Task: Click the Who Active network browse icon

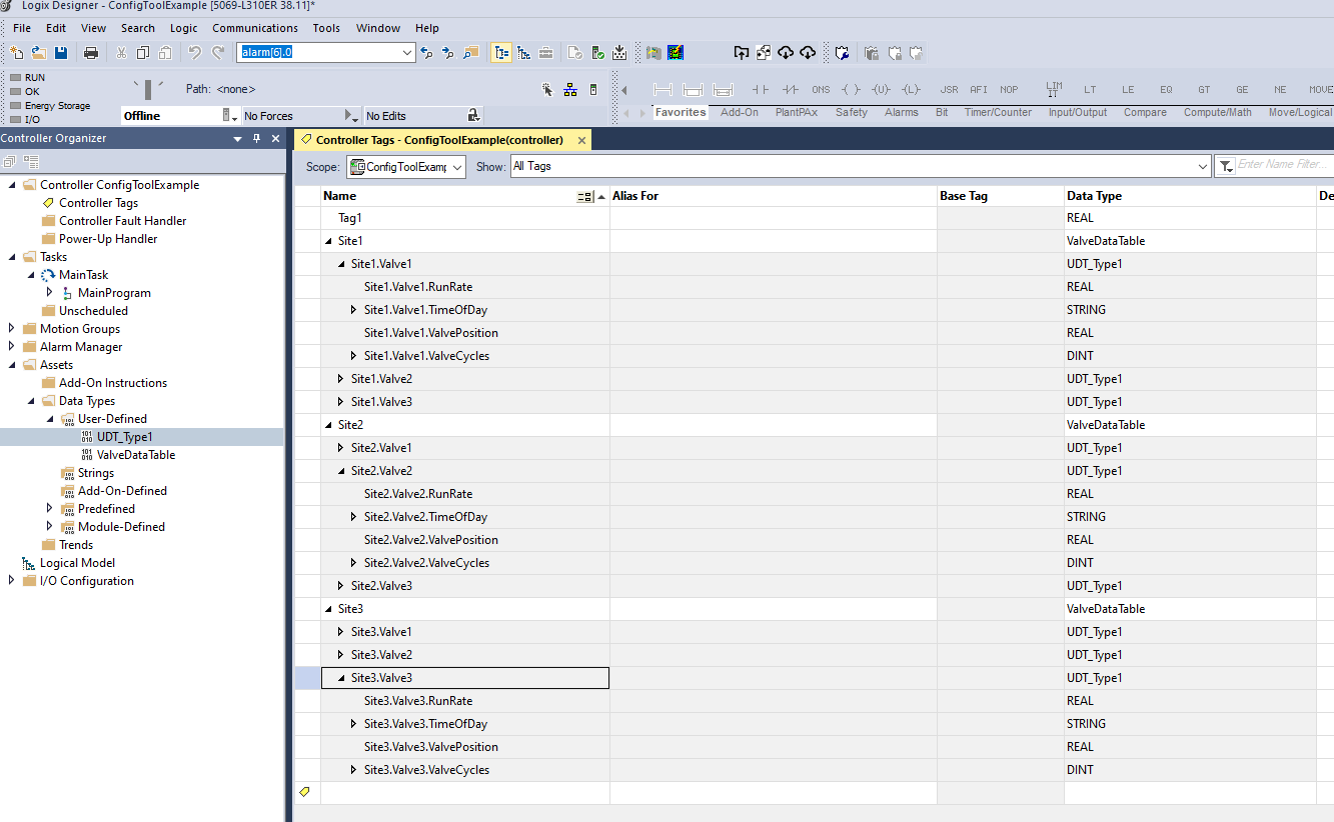Action: point(570,90)
